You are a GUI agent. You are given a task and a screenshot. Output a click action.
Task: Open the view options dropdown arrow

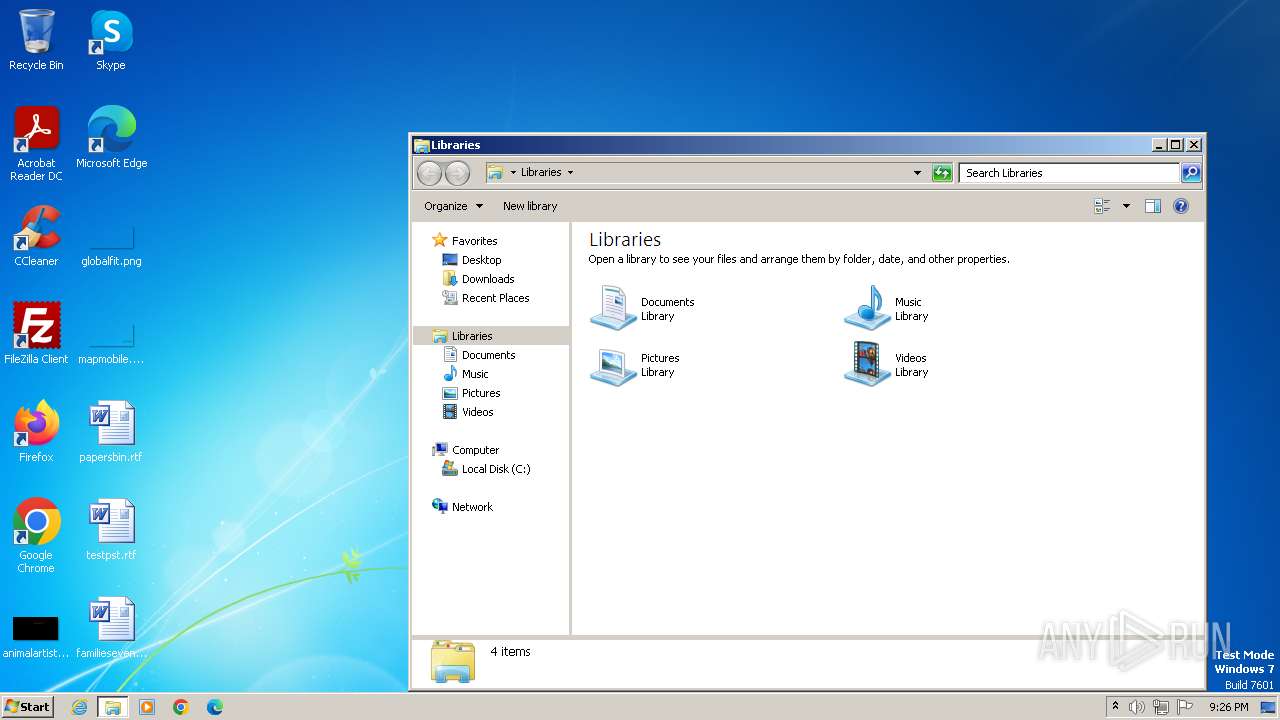(1126, 206)
